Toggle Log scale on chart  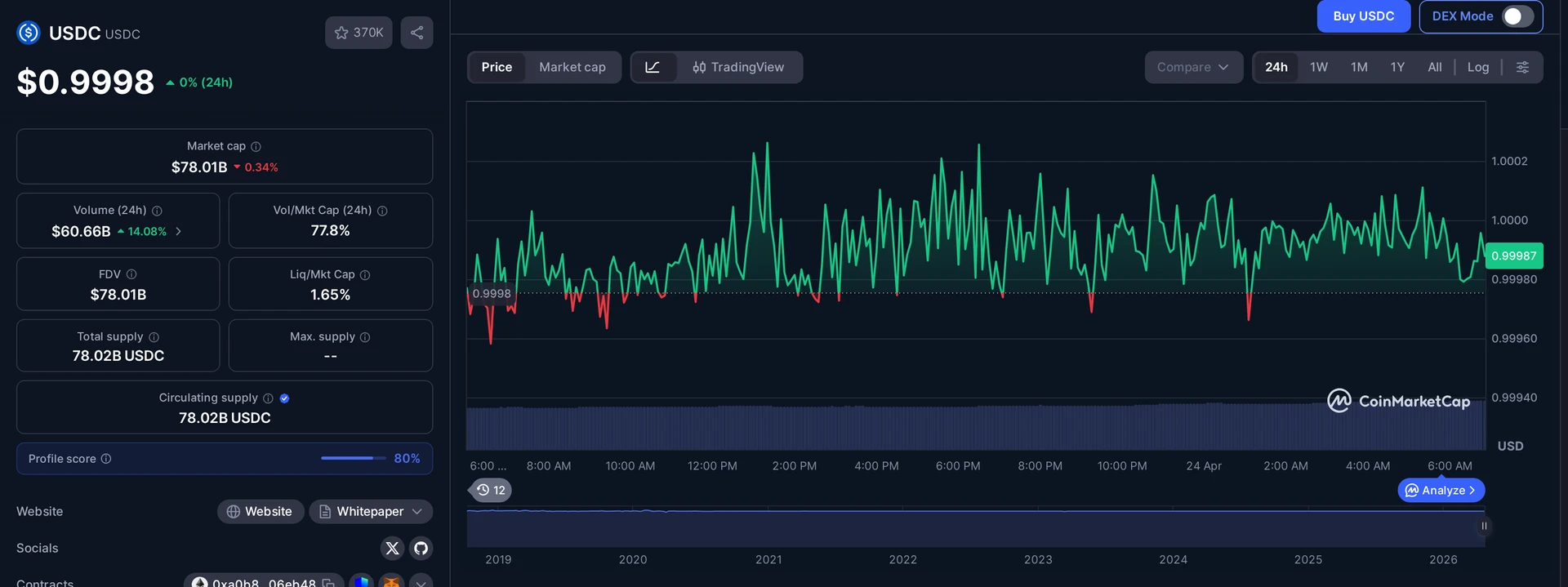(x=1478, y=67)
